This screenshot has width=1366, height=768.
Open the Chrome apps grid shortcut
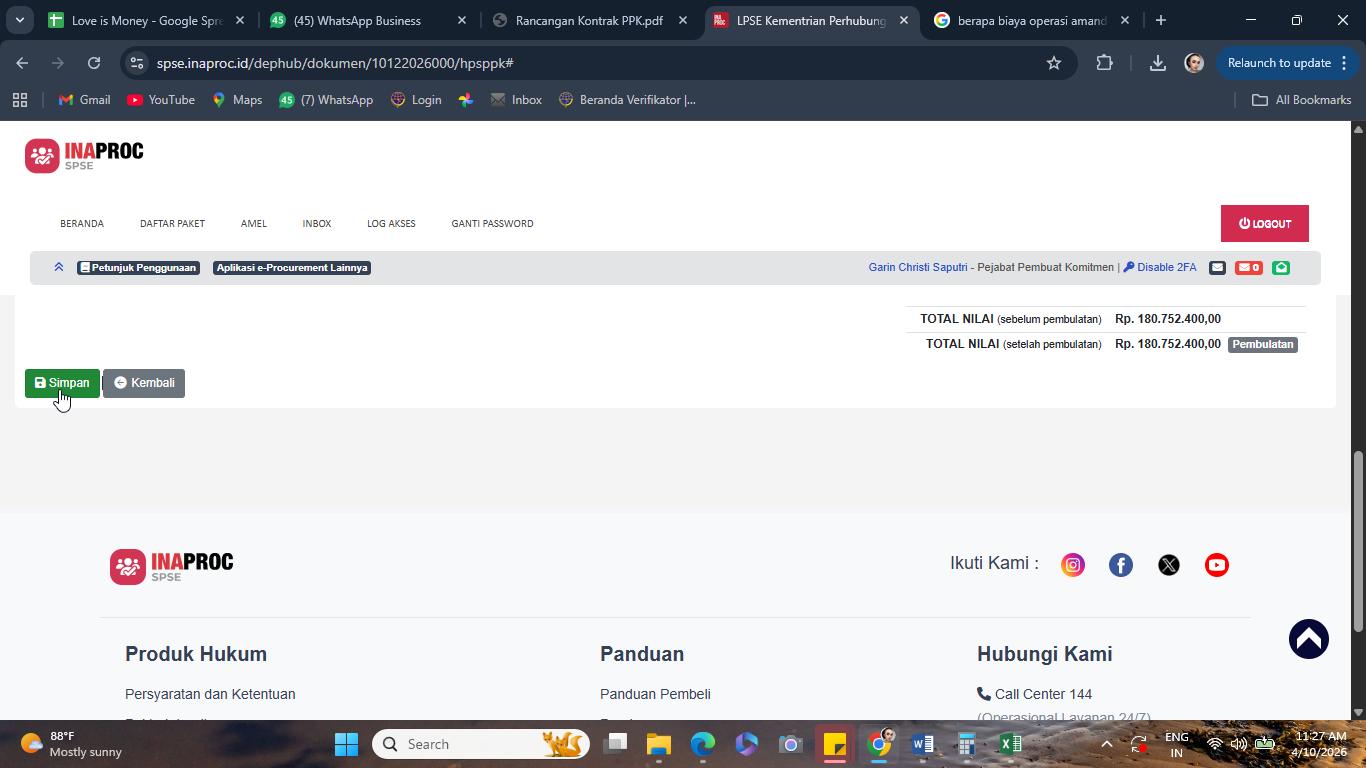(x=19, y=100)
